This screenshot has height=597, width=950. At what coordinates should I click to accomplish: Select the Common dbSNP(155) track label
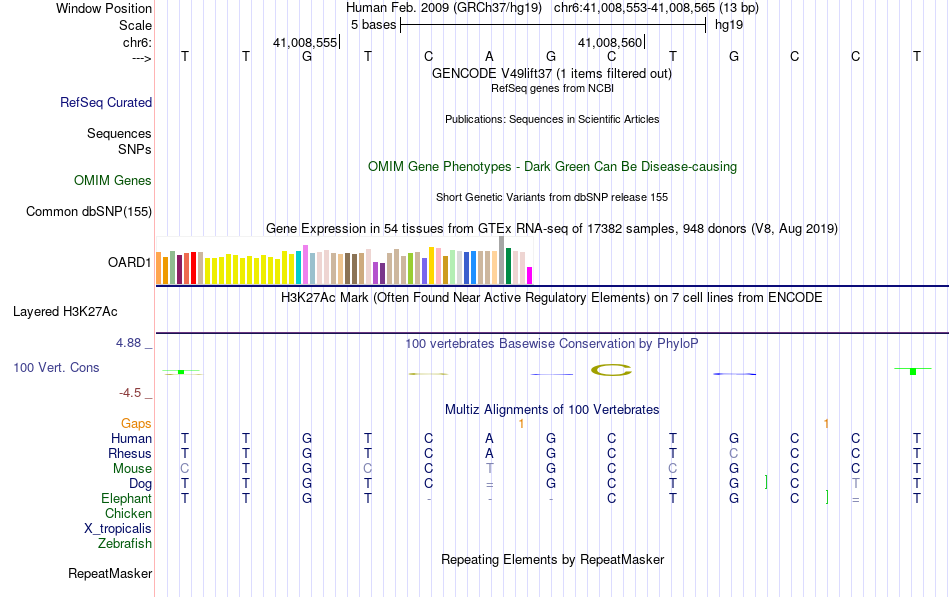pyautogui.click(x=89, y=212)
